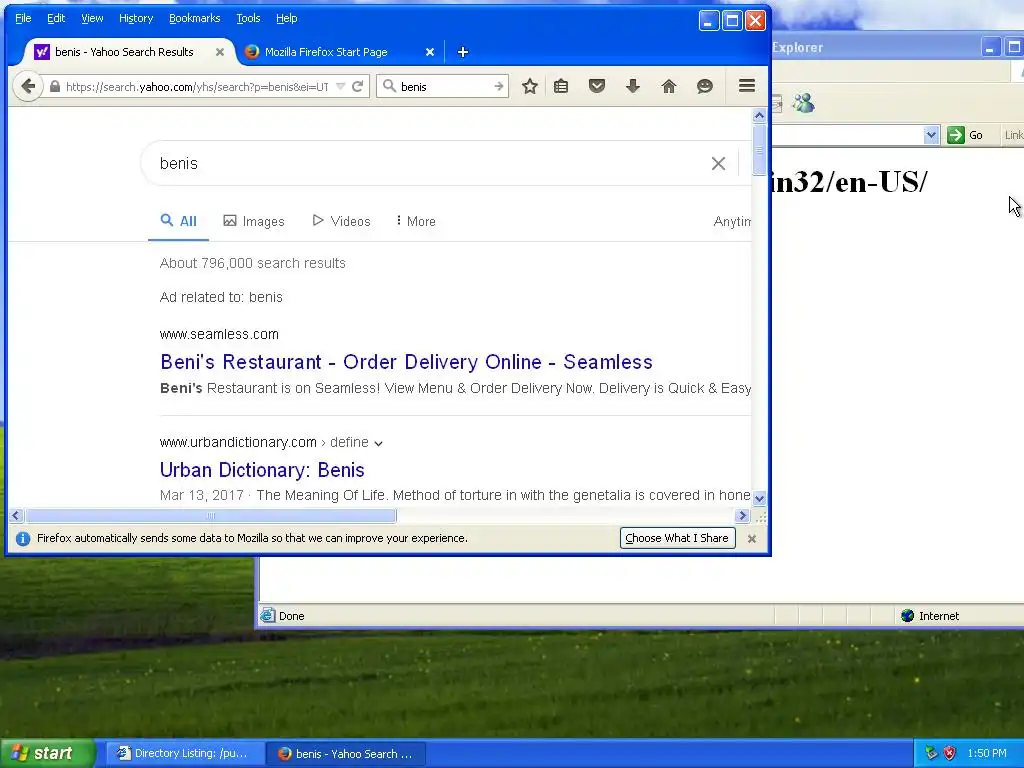The image size is (1024, 768).
Task: Click the taskbar clock 1:50 PM
Action: point(987,753)
